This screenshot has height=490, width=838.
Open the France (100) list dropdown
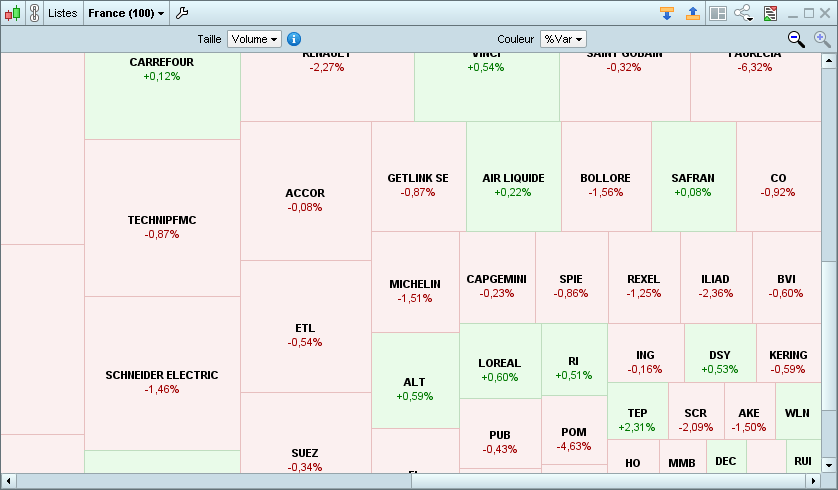pyautogui.click(x=126, y=13)
